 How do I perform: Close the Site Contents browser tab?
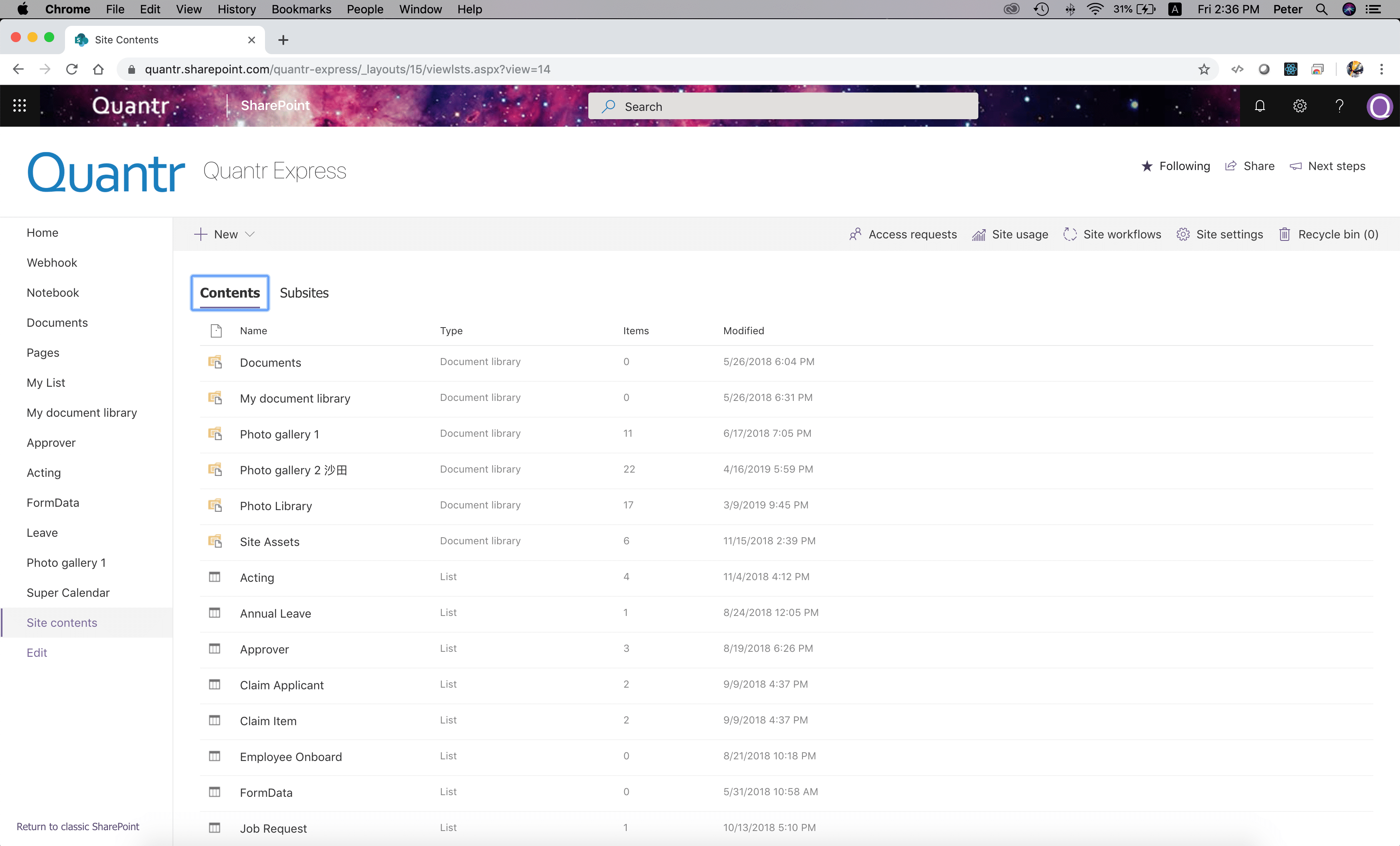(252, 40)
